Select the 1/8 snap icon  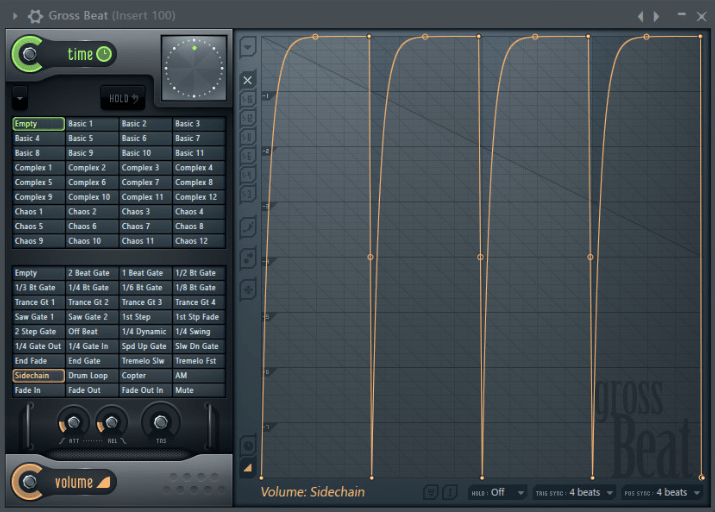(248, 137)
